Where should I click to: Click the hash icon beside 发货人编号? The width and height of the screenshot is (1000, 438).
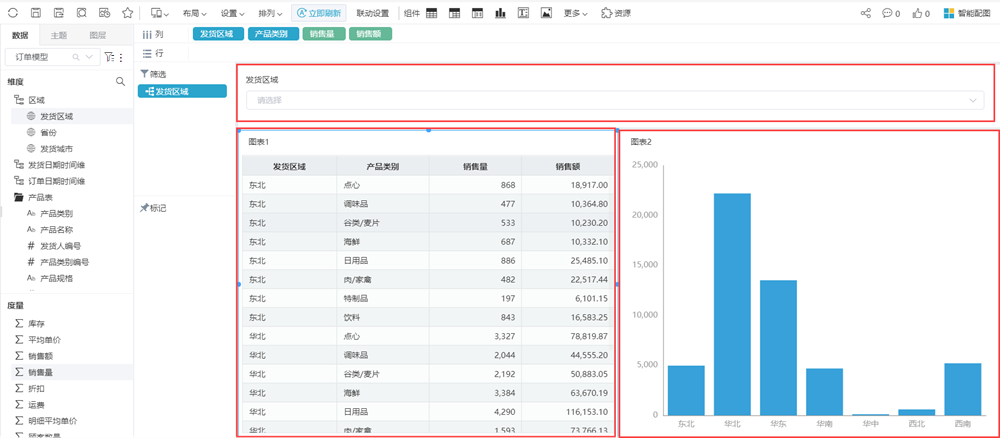pyautogui.click(x=31, y=245)
